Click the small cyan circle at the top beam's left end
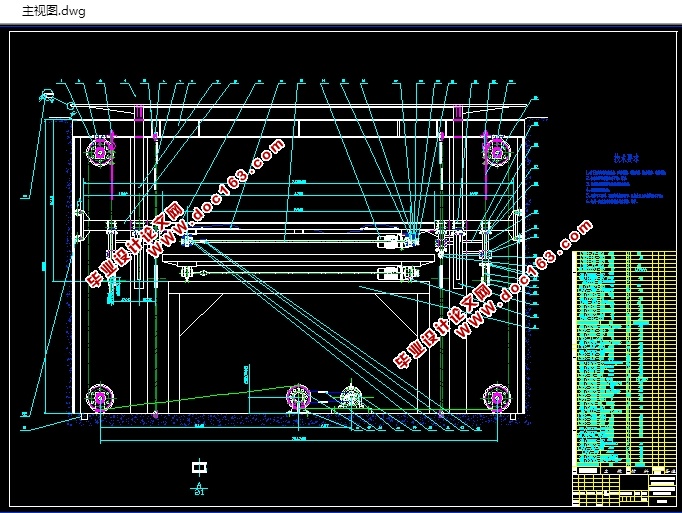682x513 pixels. pyautogui.click(x=70, y=105)
